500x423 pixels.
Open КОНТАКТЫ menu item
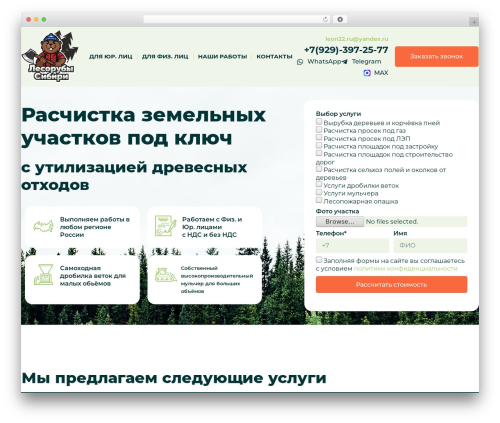coord(274,57)
